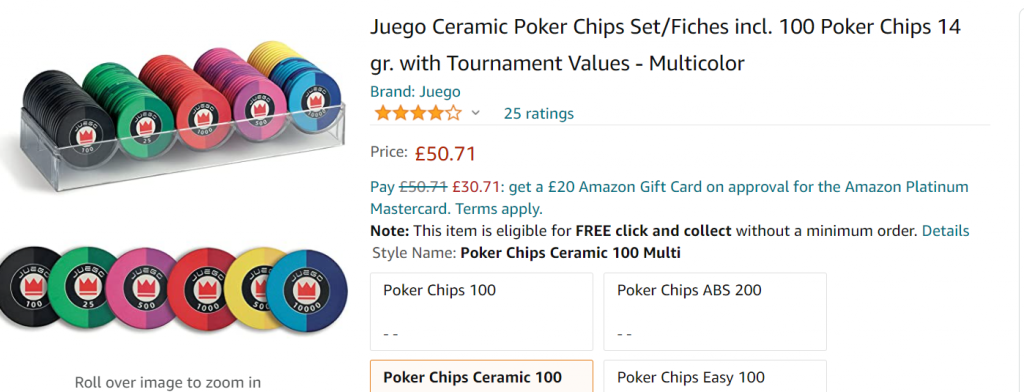The width and height of the screenshot is (1024, 392).
Task: Click the star rating icons
Action: [418, 114]
